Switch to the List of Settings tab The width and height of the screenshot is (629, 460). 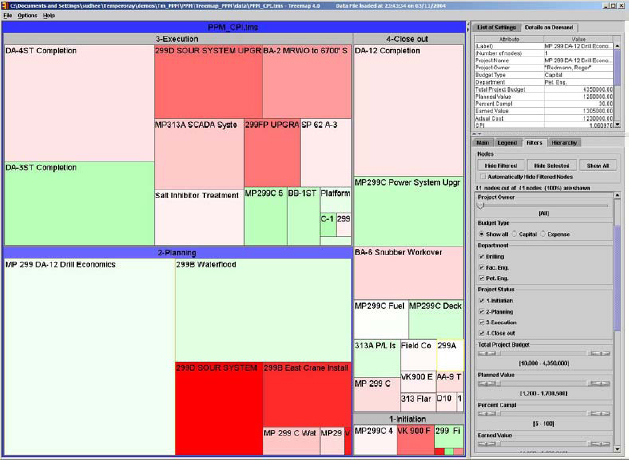click(x=497, y=27)
